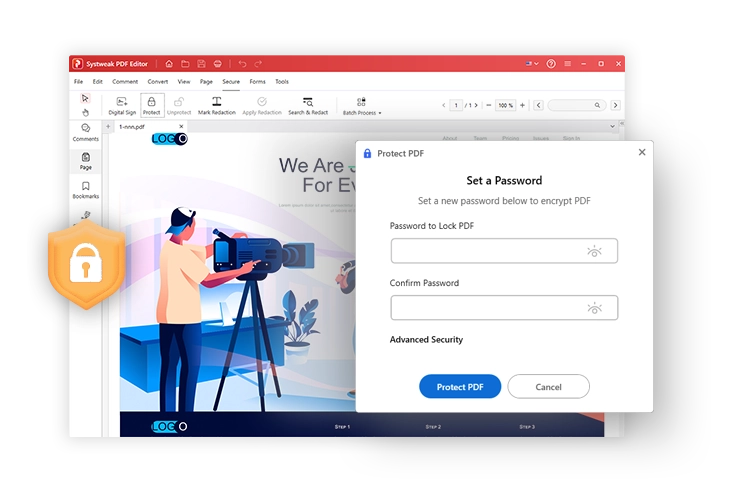Image resolution: width=740 pixels, height=500 pixels.
Task: Open the language flag dropdown
Action: pyautogui.click(x=532, y=64)
